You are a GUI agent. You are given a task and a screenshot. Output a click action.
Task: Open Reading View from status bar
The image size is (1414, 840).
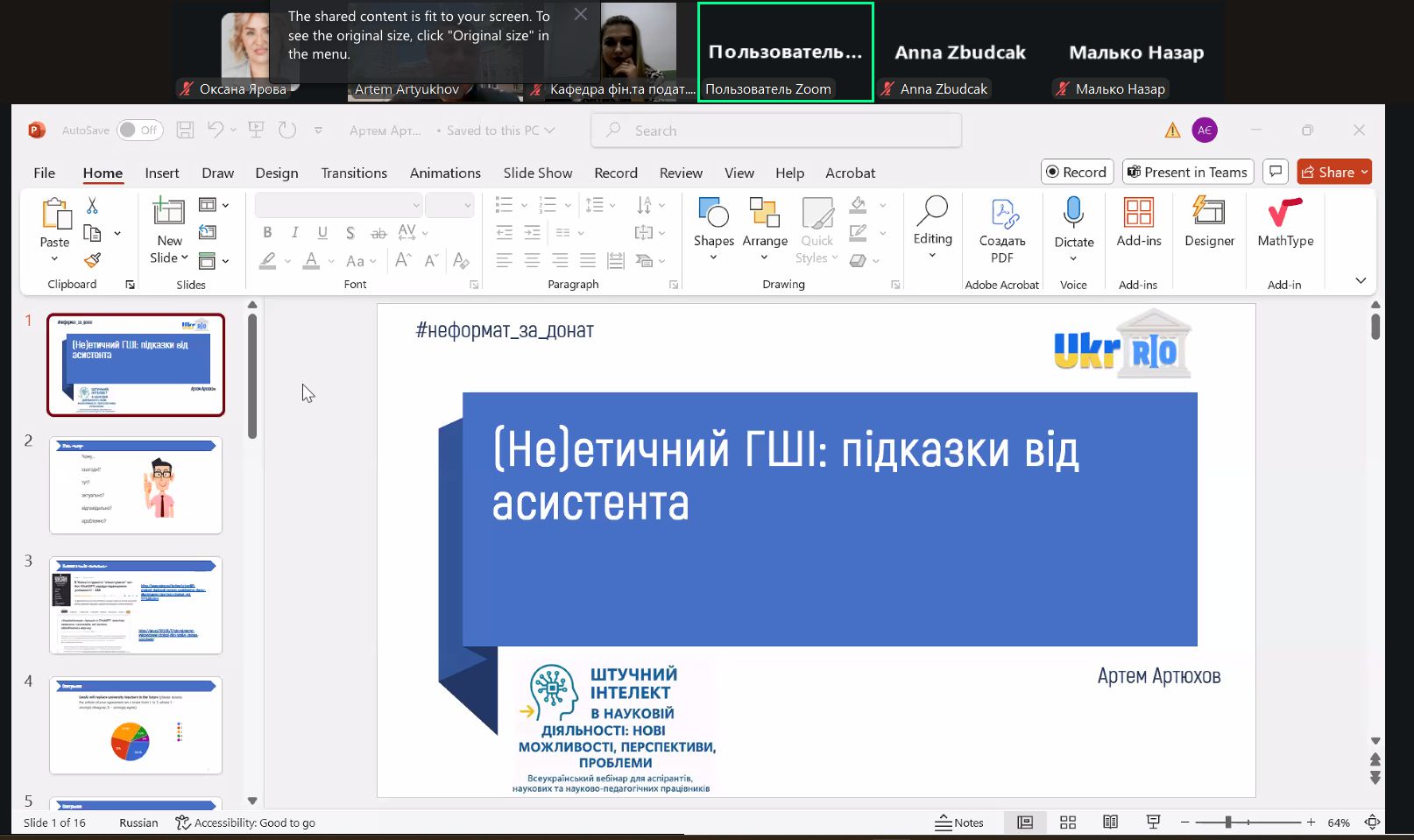[x=1110, y=822]
